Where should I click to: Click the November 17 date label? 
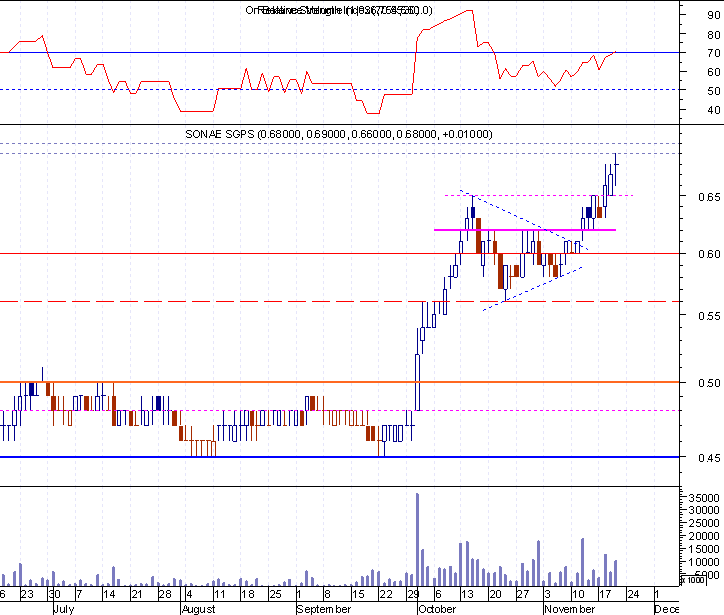[x=605, y=594]
